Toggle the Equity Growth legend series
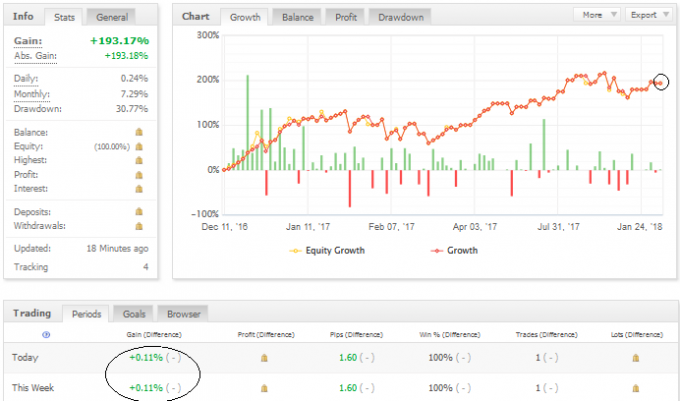The width and height of the screenshot is (680, 401). (x=327, y=251)
